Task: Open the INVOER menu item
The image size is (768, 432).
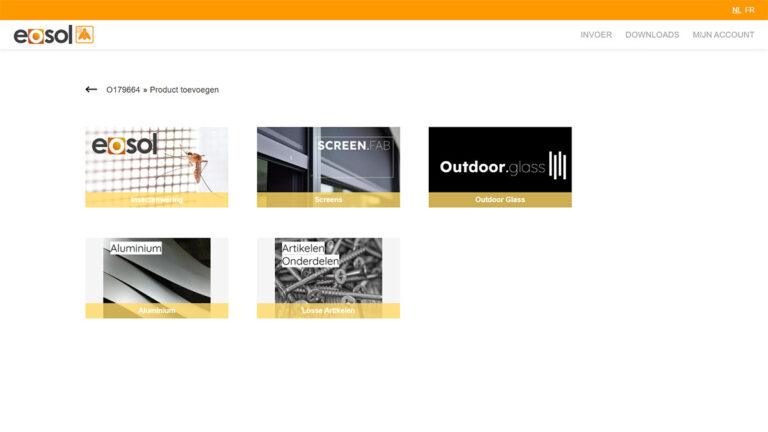Action: click(596, 35)
